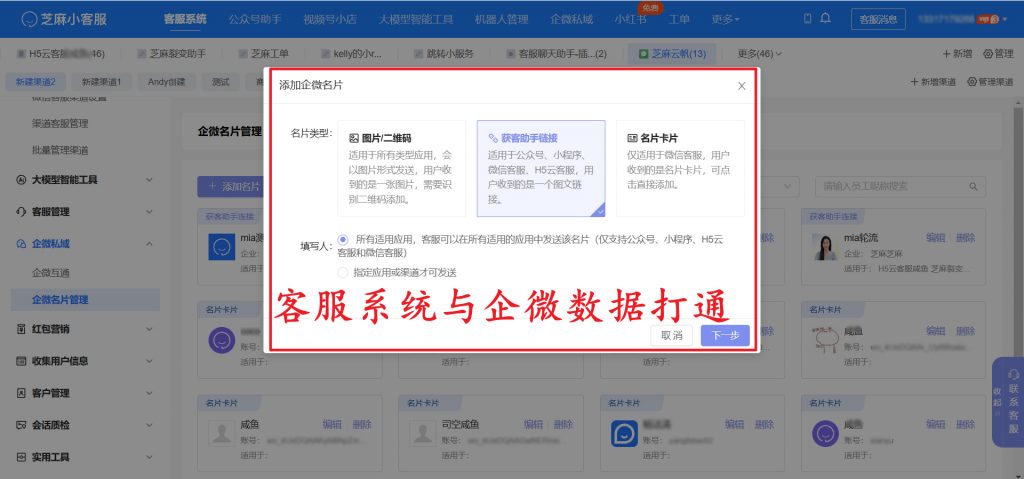
Task: Click 新增 at app tabs row
Action: (x=957, y=54)
